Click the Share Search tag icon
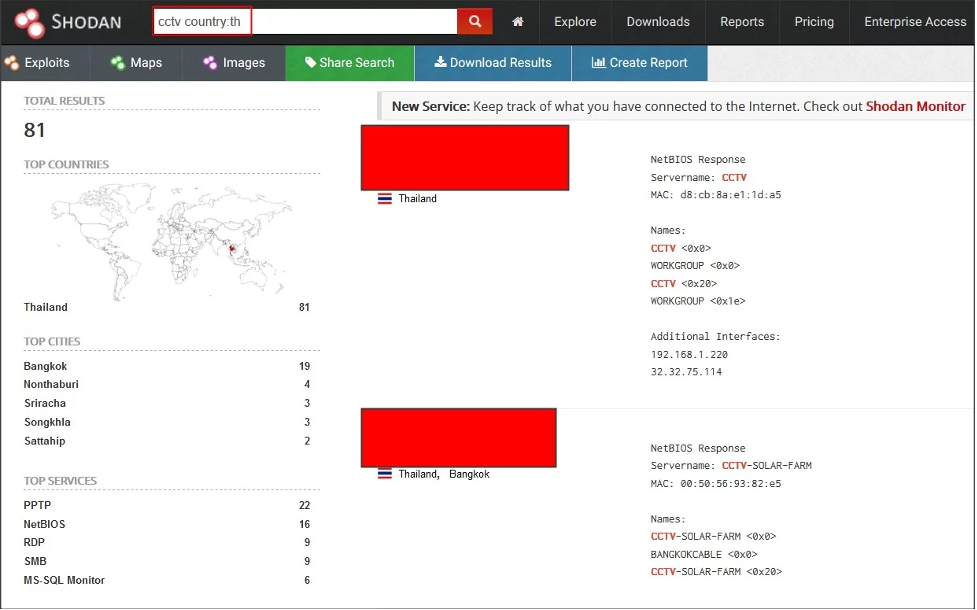 click(x=310, y=62)
